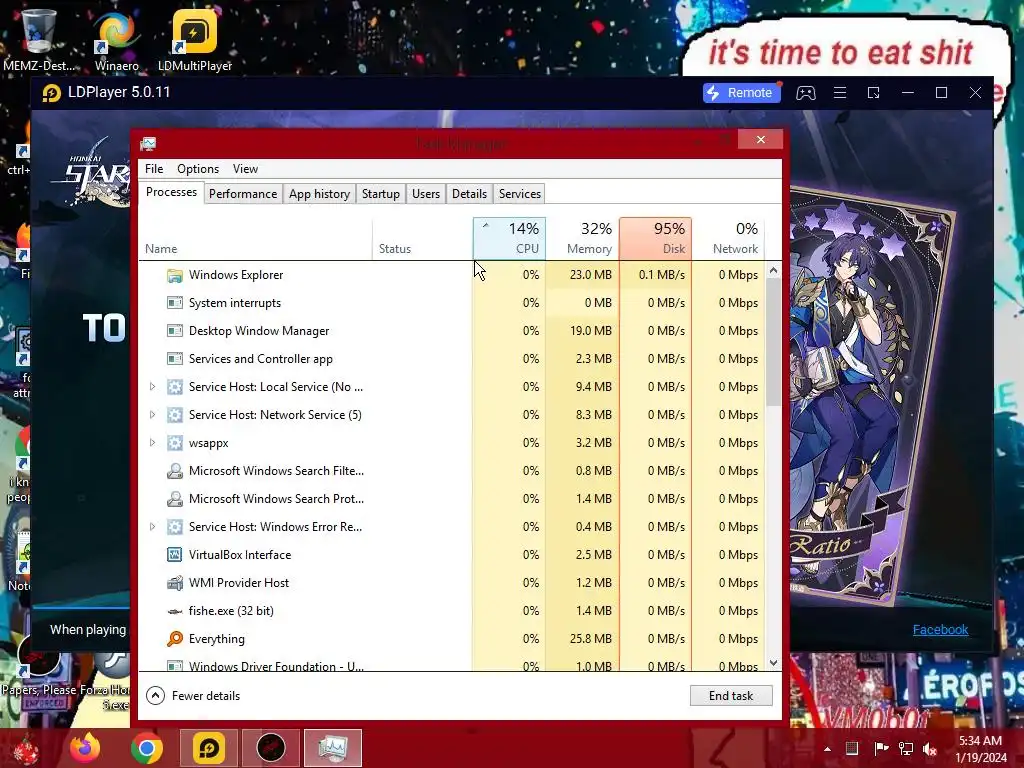1024x768 pixels.
Task: Click the Service Host: Local Service gear icon
Action: (174, 387)
